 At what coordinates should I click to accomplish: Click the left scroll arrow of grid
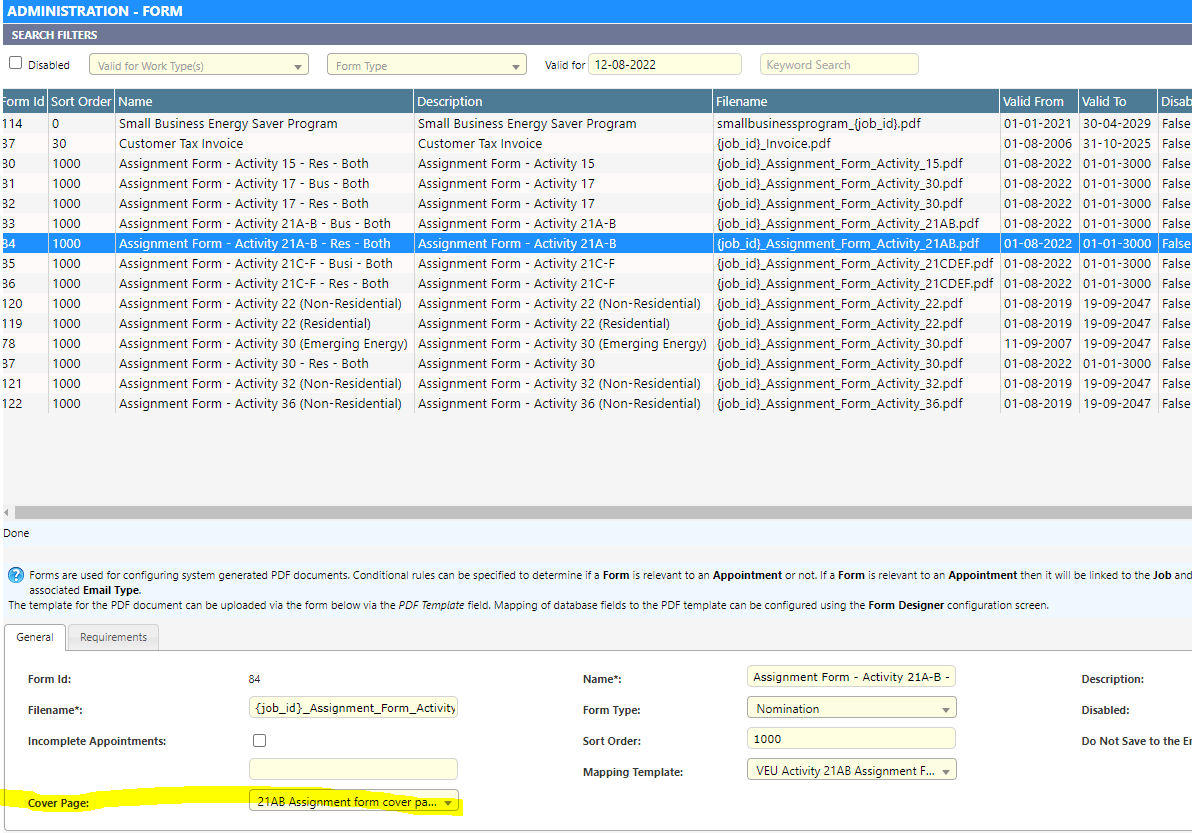pyautogui.click(x=7, y=512)
